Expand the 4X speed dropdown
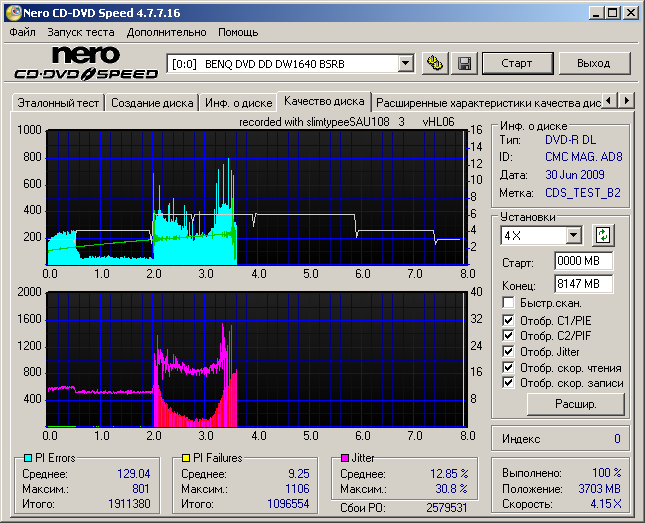 point(573,236)
